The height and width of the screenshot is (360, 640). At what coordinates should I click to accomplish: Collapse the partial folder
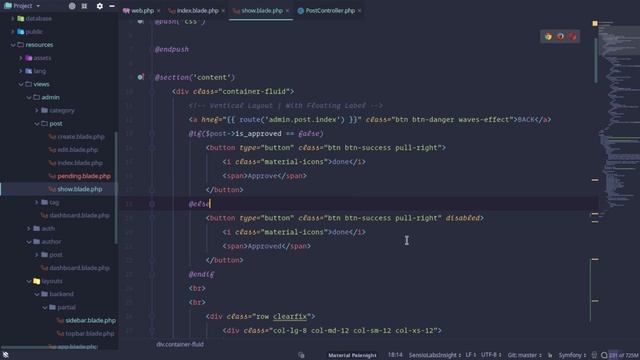pyautogui.click(x=45, y=307)
